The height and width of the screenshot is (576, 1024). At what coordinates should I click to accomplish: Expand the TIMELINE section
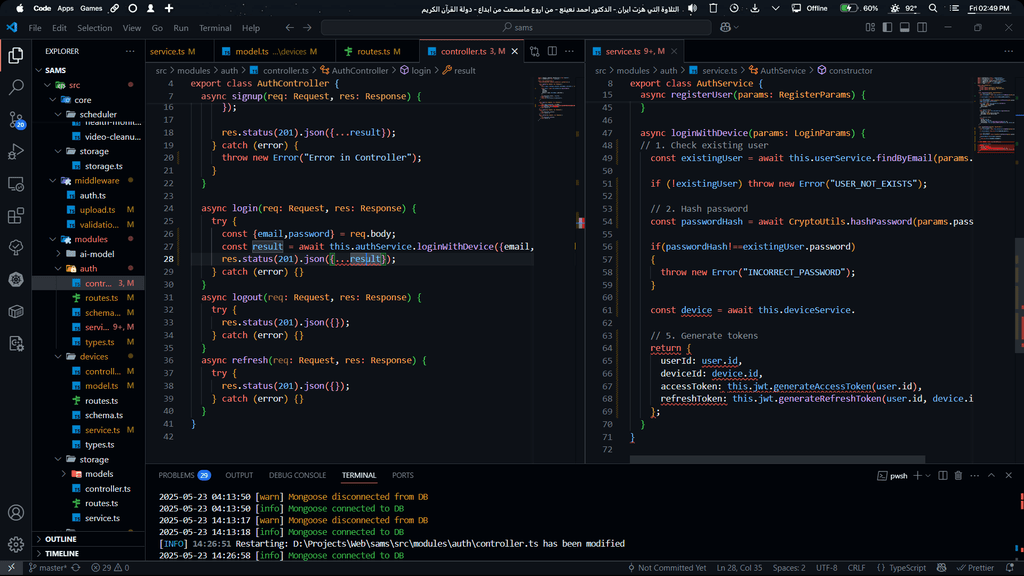pos(88,553)
